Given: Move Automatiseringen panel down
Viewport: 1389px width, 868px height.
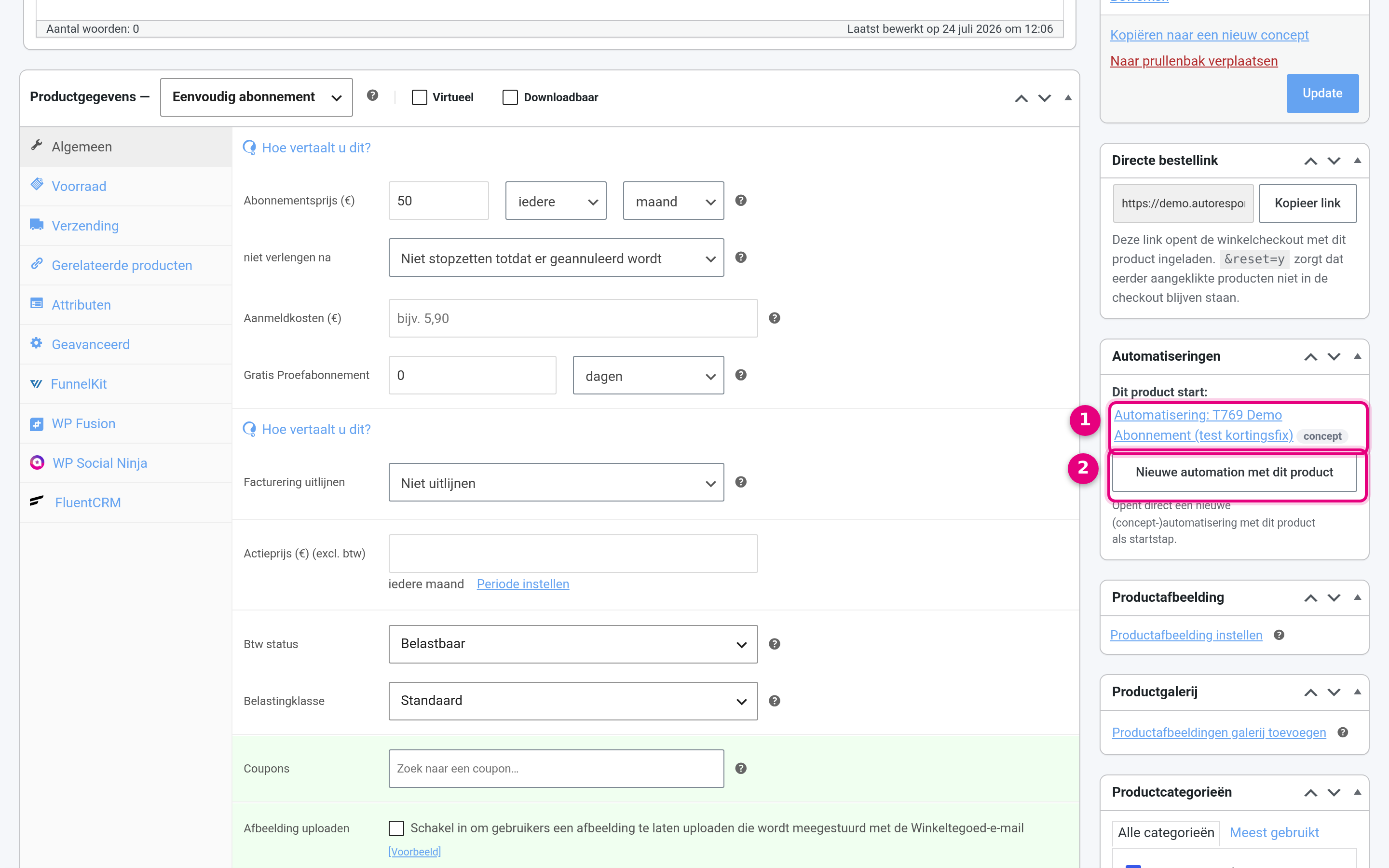Looking at the screenshot, I should click(1334, 356).
